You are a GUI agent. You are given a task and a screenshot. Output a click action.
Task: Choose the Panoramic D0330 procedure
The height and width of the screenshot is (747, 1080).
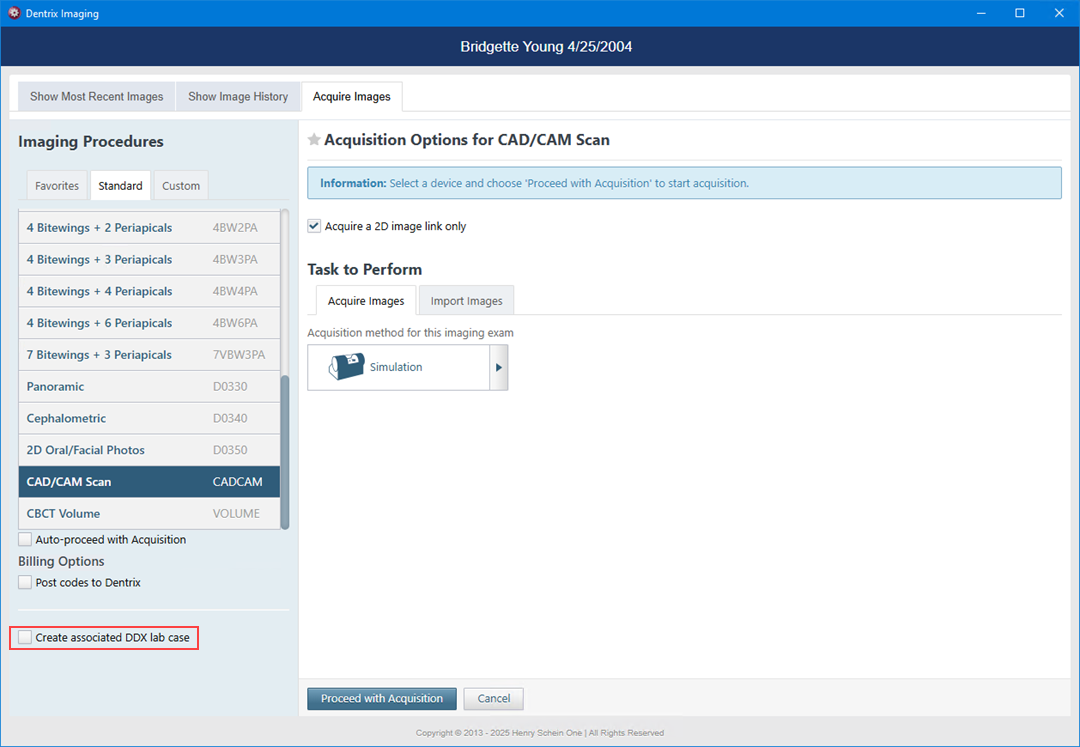[149, 386]
